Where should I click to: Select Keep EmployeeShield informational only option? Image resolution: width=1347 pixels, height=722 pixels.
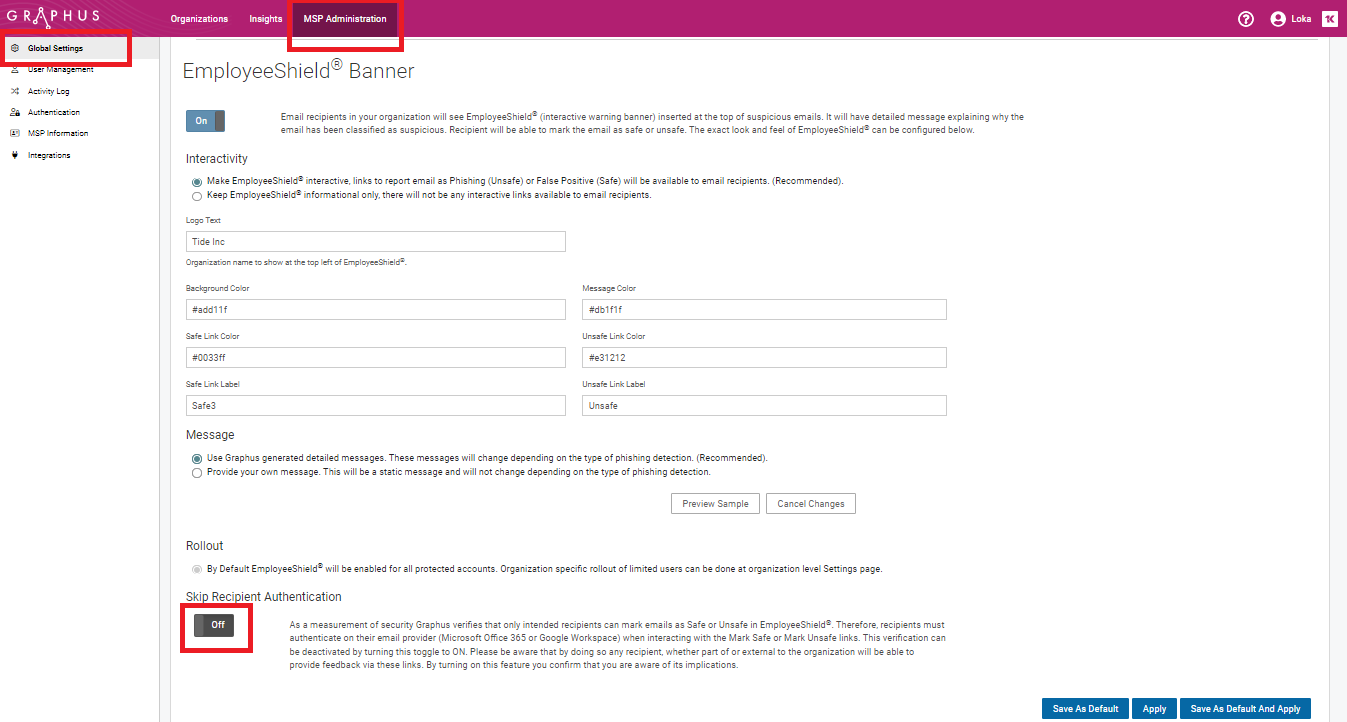click(x=197, y=196)
